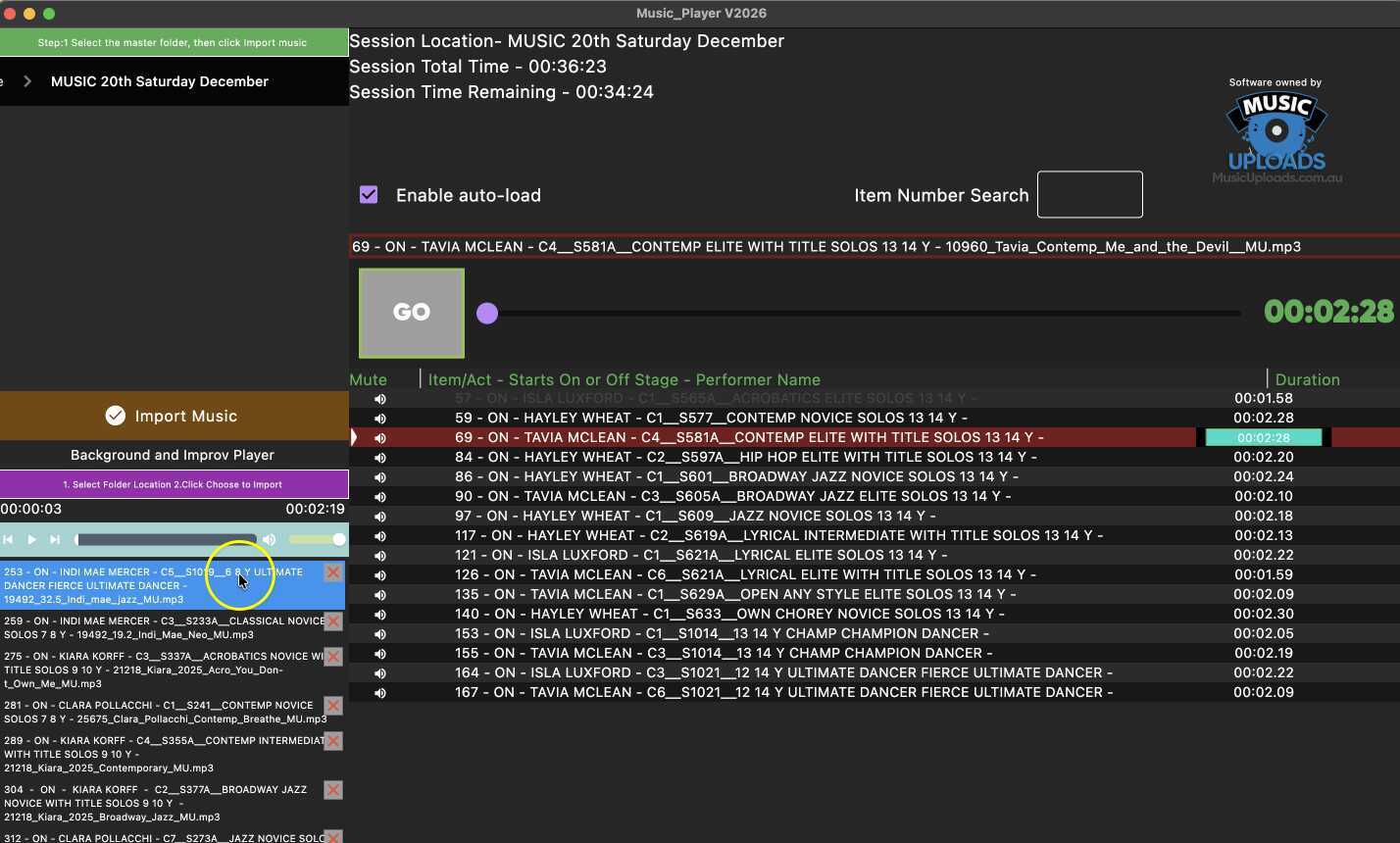This screenshot has height=843, width=1400.
Task: Remove track 281 Clara Pollacchi Contemp with X
Action: (333, 706)
